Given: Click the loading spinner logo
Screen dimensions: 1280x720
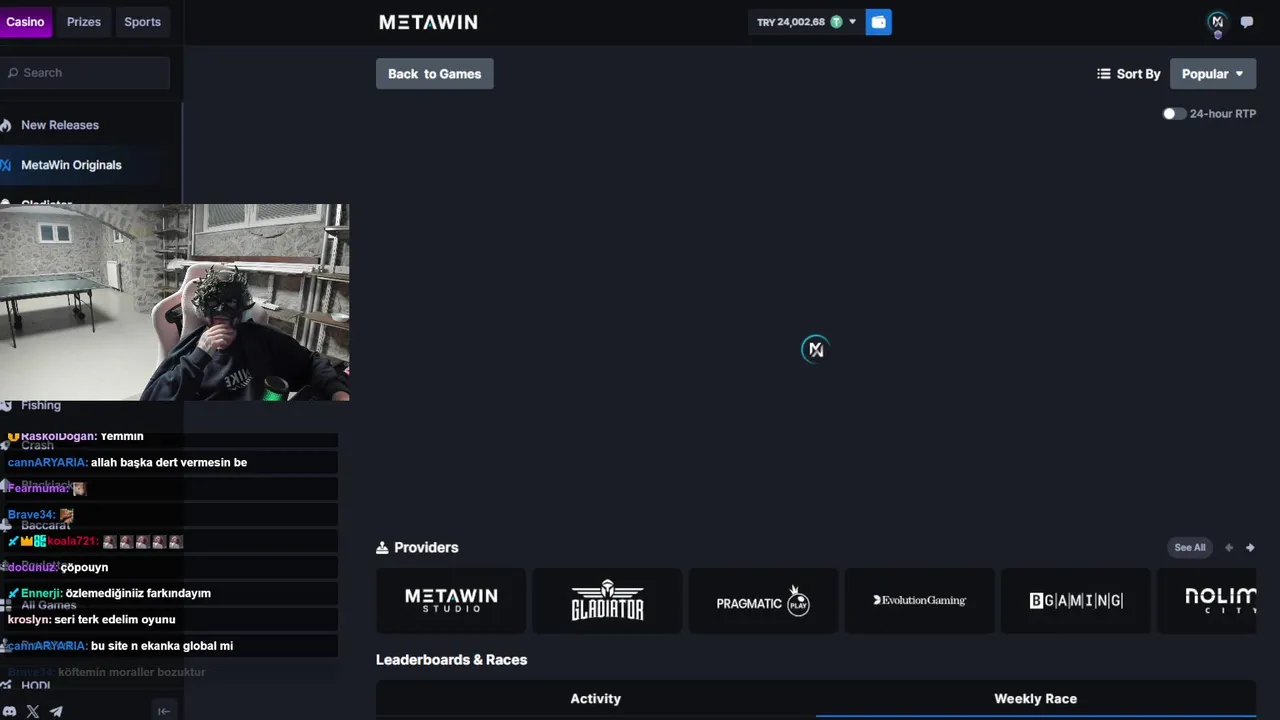Looking at the screenshot, I should (815, 349).
